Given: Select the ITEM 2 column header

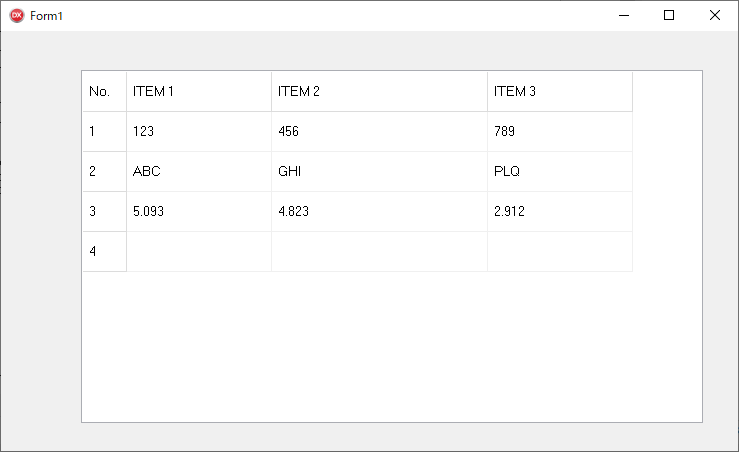Looking at the screenshot, I should (379, 91).
